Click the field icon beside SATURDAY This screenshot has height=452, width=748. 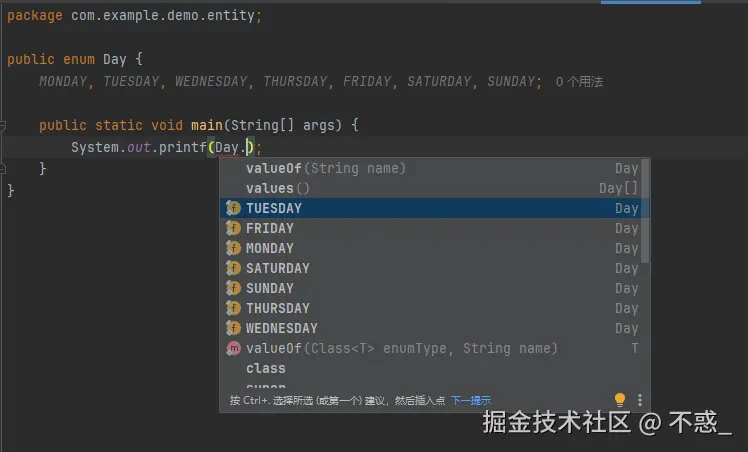(x=233, y=268)
